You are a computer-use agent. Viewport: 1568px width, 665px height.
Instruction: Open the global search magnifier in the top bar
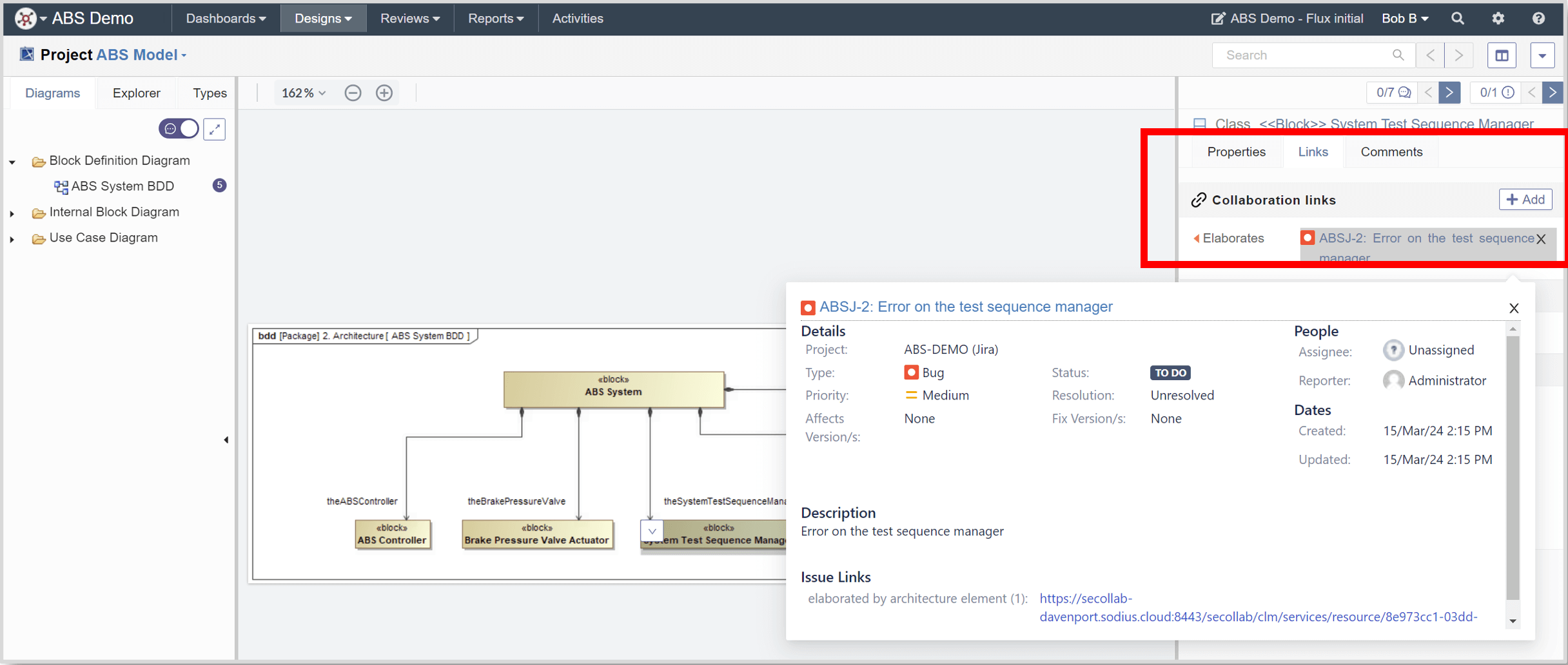point(1458,18)
